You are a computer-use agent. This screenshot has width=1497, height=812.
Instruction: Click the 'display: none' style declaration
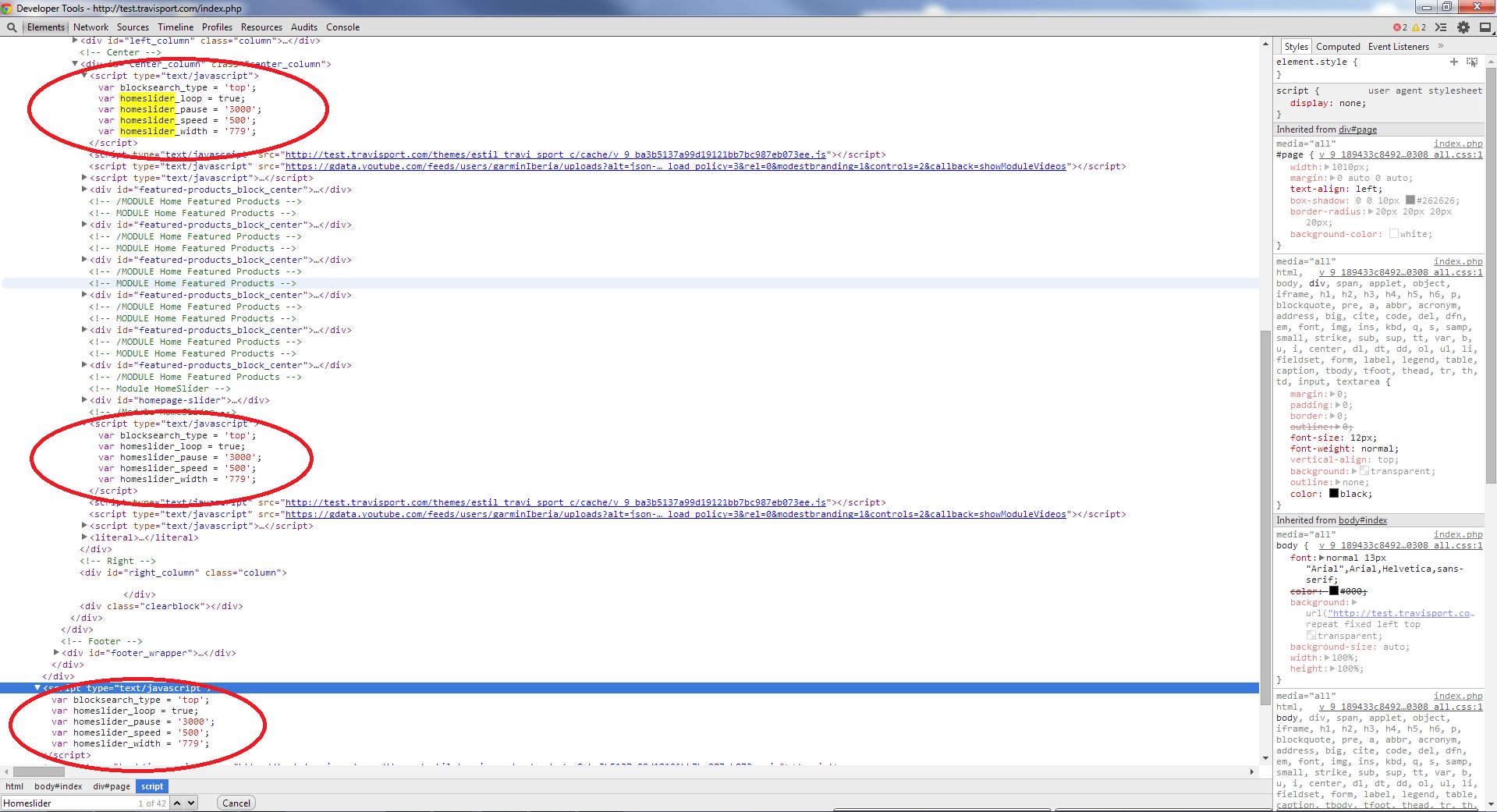[x=1328, y=103]
